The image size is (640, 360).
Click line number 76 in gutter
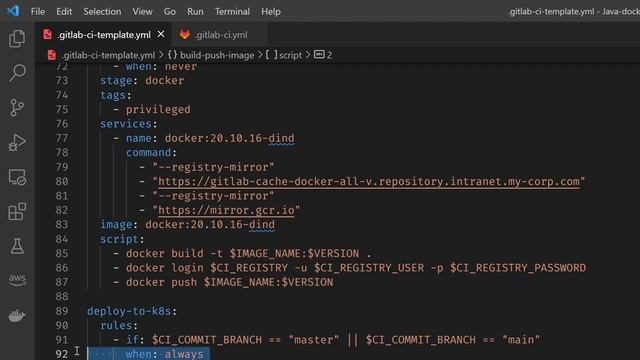coord(62,124)
